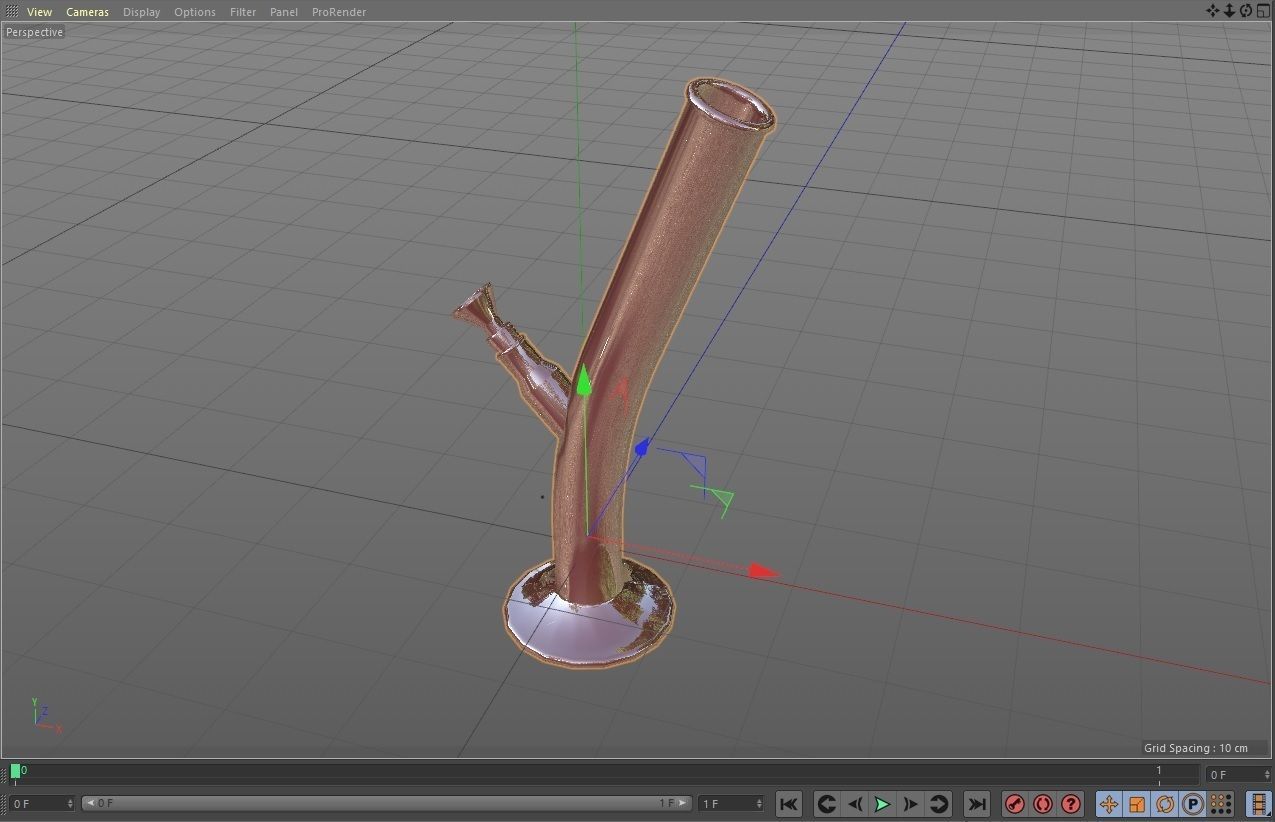Toggle the active viewport maximize icon
Screen dimensions: 1275x822
pos(1262,11)
